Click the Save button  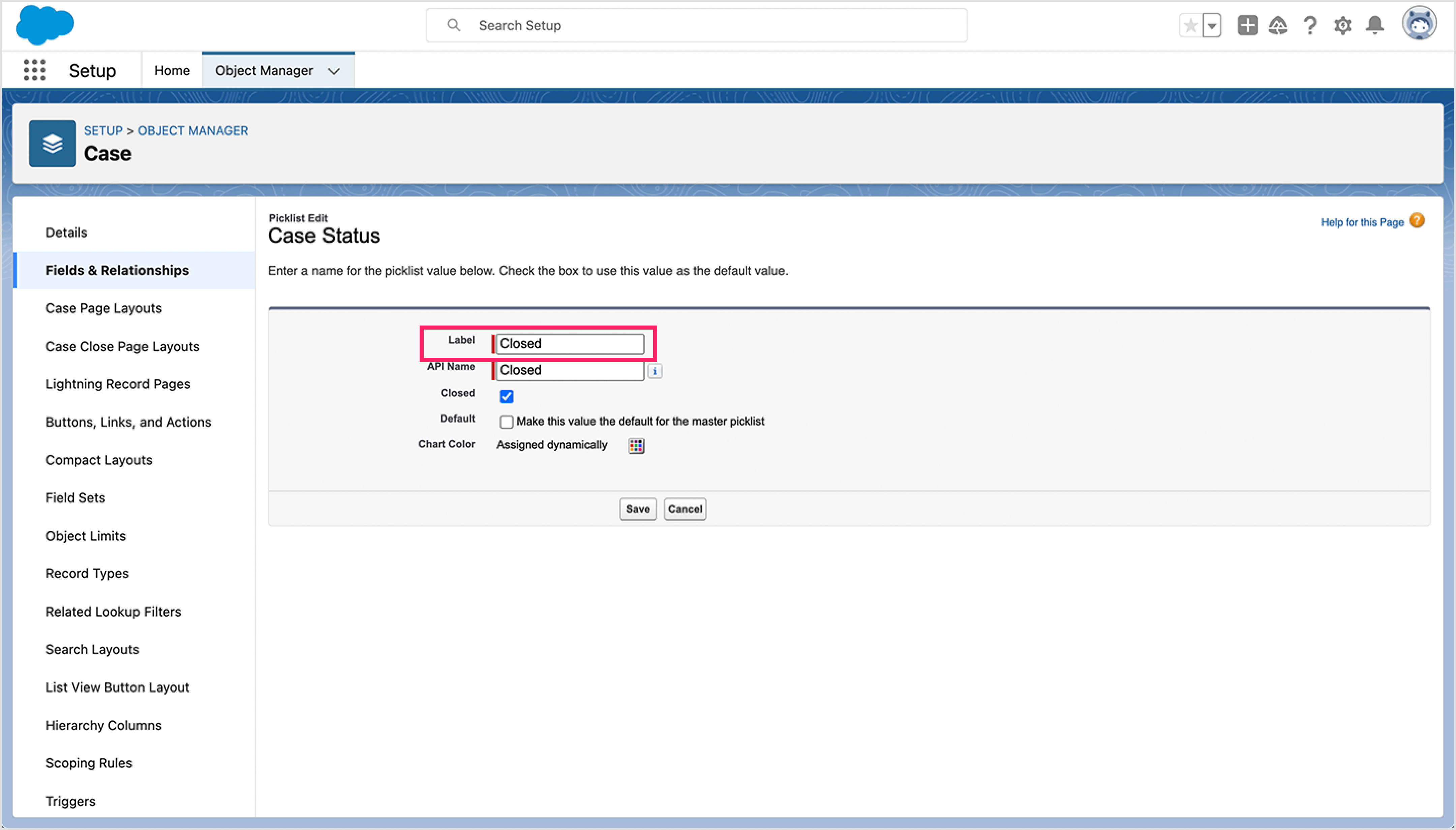(637, 509)
